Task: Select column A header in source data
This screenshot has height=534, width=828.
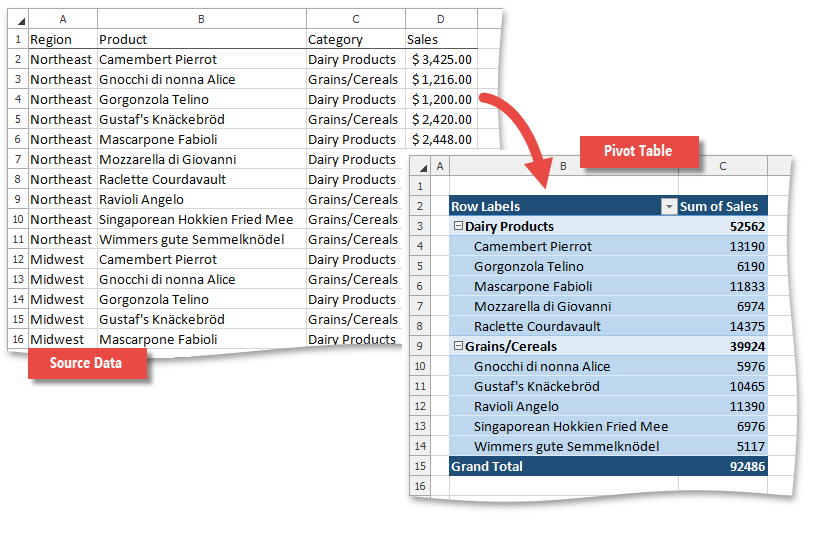Action: pyautogui.click(x=63, y=20)
